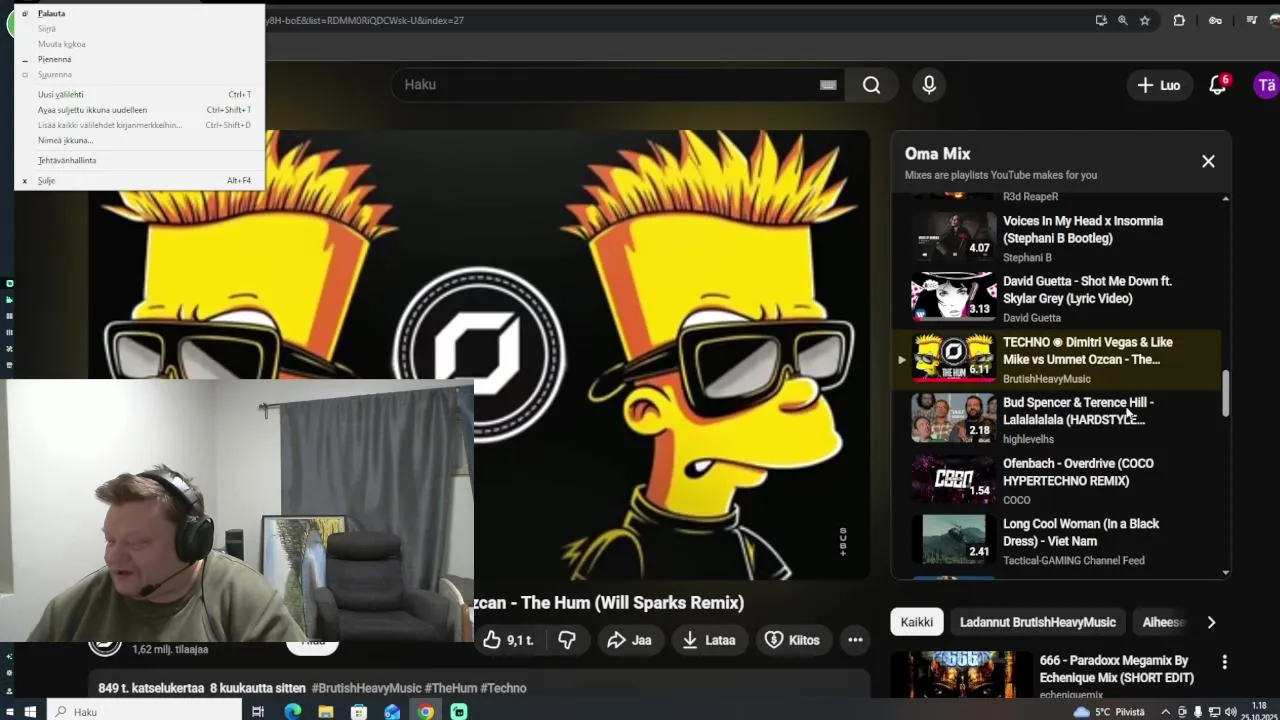Select Avaa suljettu ikkuna uudelleen
Viewport: 1280px width, 720px height.
coord(139,110)
